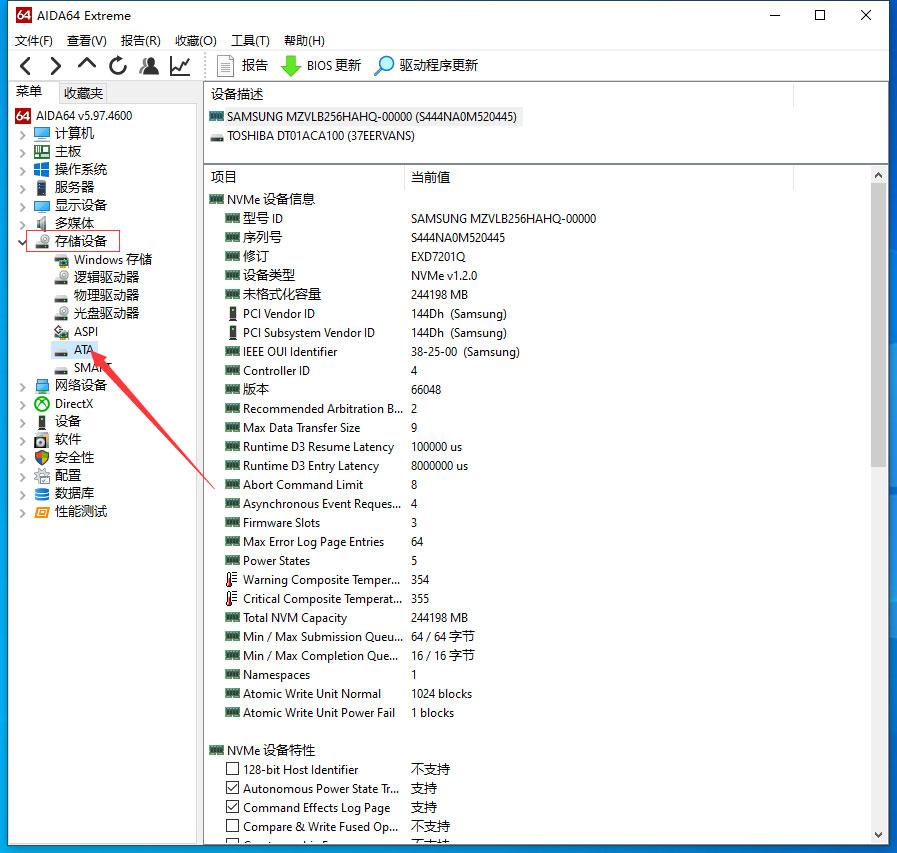Click the up arrow toolbar icon
The height and width of the screenshot is (853, 897).
(87, 65)
